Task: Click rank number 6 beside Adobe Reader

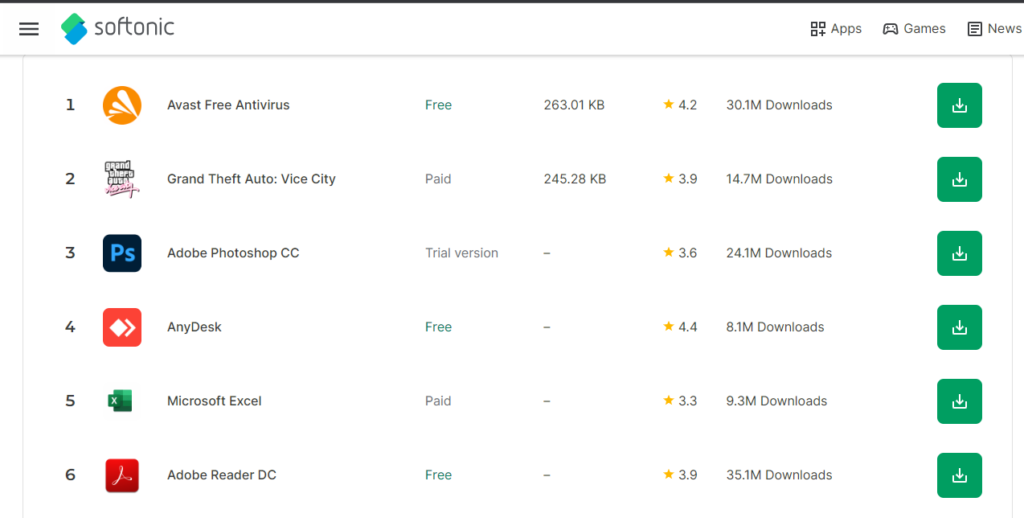Action: [70, 475]
